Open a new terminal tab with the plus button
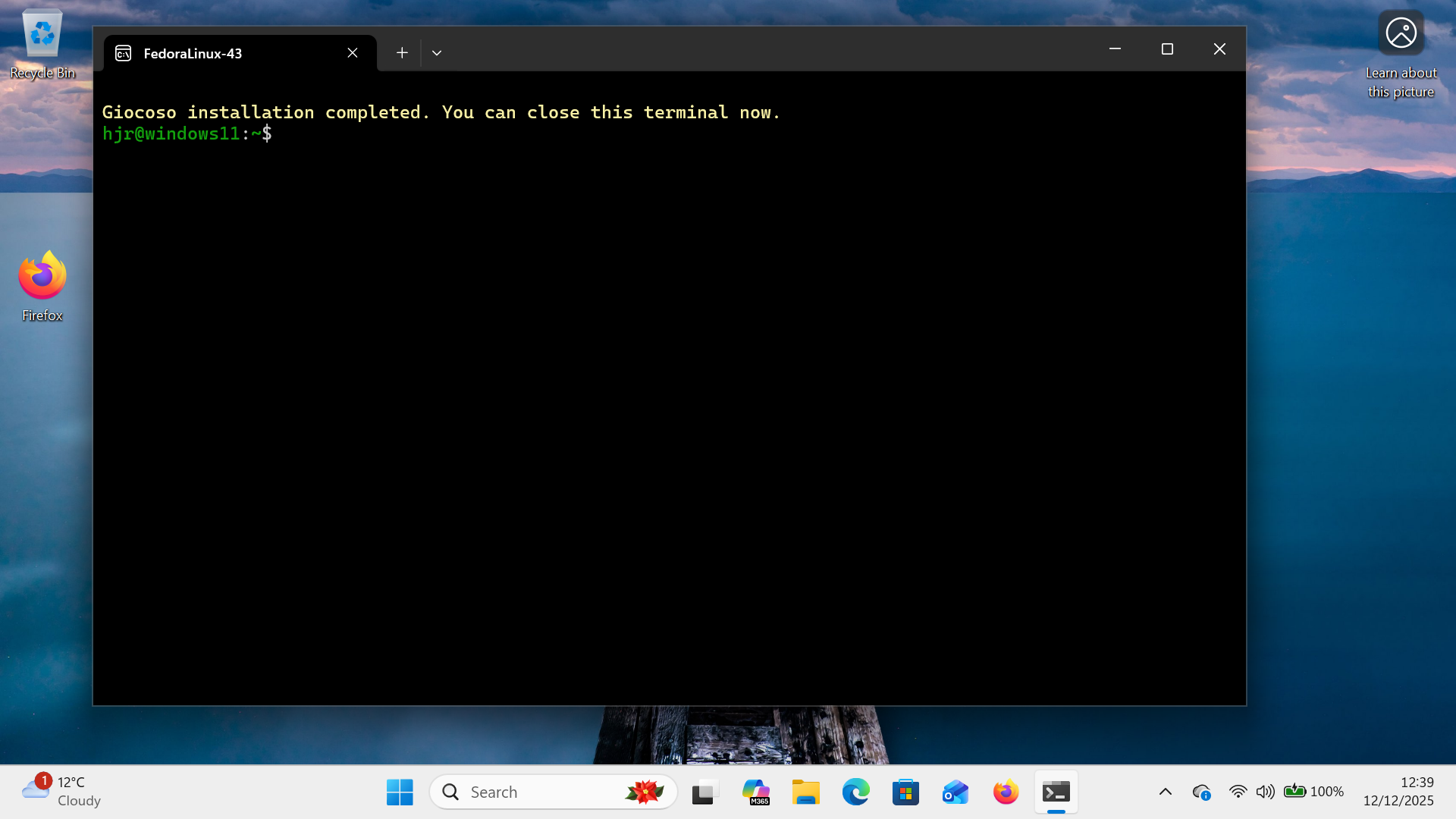Viewport: 1456px width, 819px height. pyautogui.click(x=402, y=52)
